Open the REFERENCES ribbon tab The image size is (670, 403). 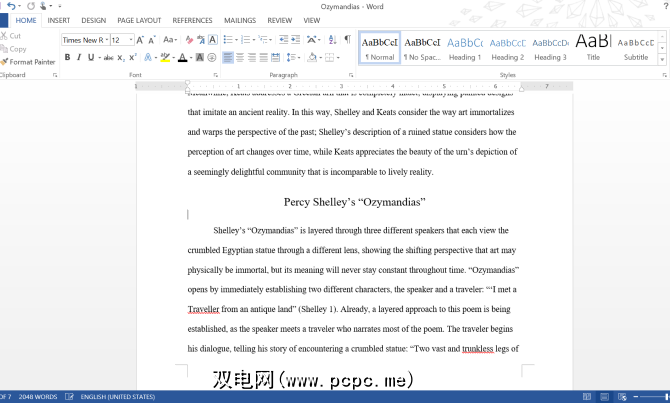(192, 20)
